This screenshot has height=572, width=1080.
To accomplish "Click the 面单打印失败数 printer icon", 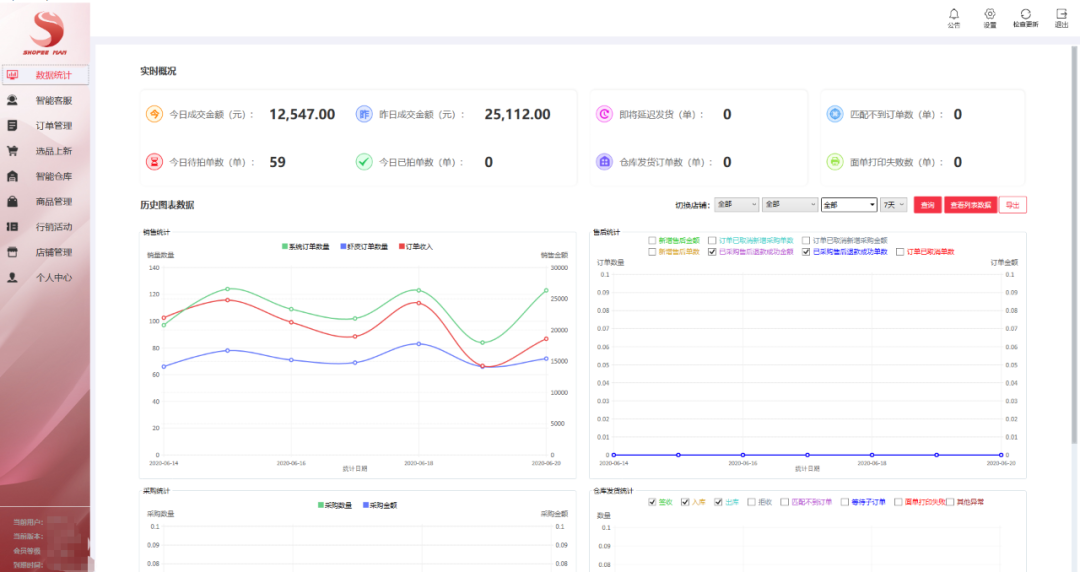I will (834, 161).
